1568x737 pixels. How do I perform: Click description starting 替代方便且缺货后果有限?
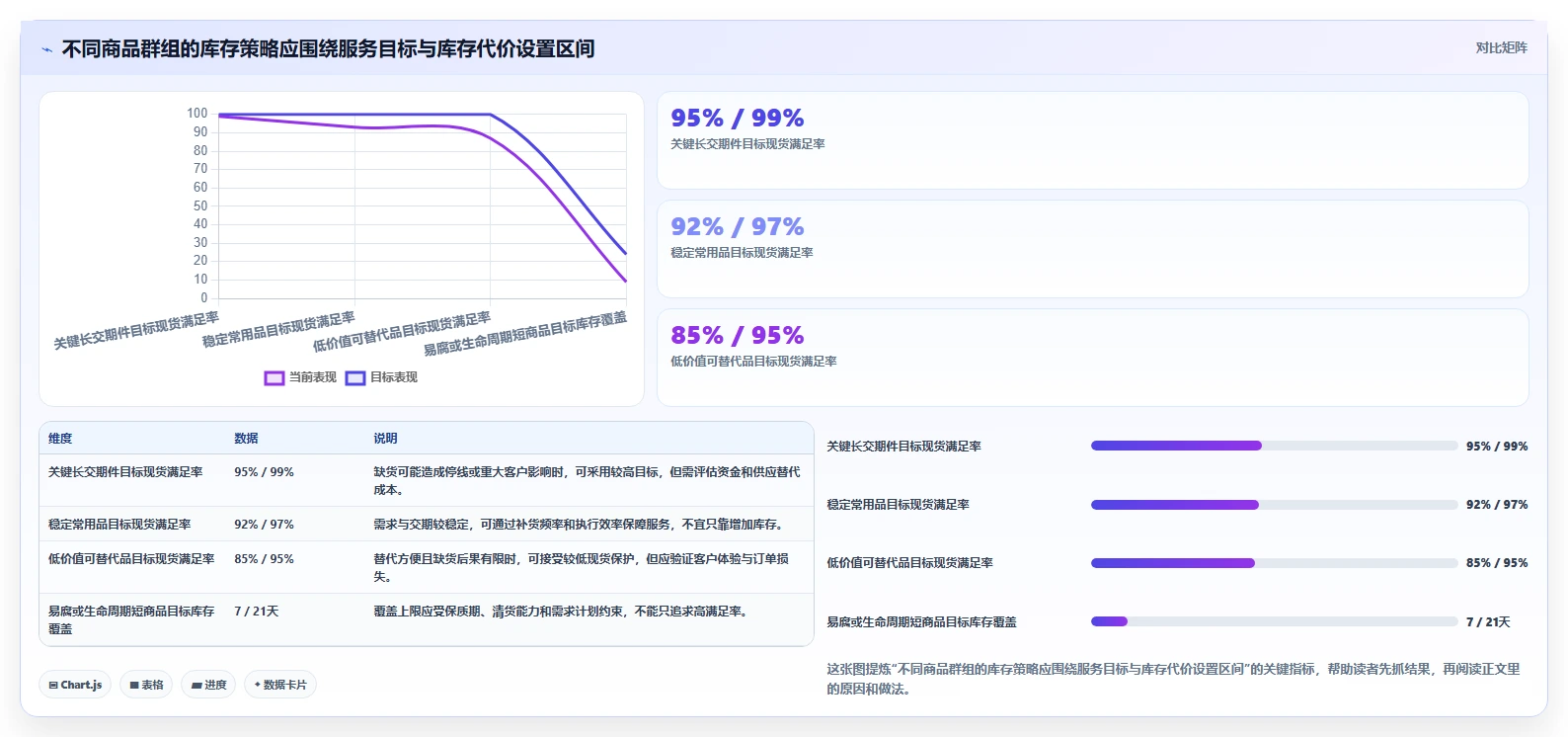[581, 568]
